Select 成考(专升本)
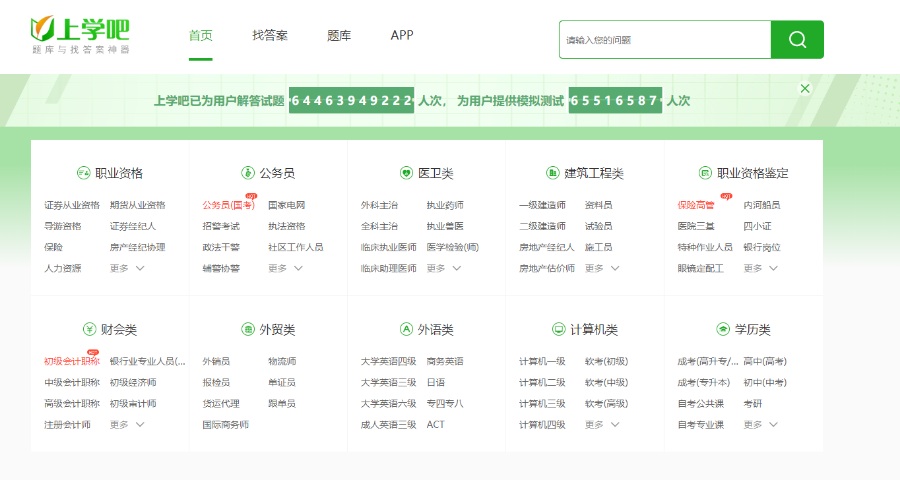Screen dimensions: 900x480 pos(704,382)
